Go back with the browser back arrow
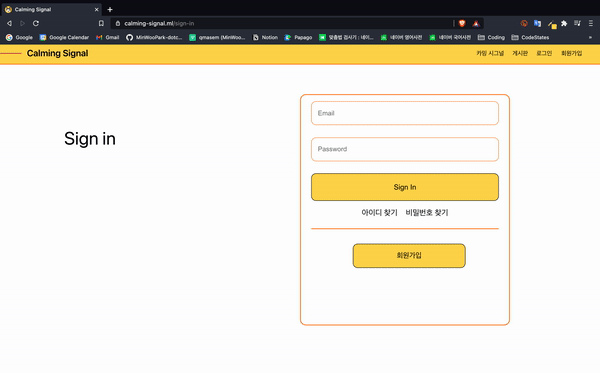This screenshot has height=375, width=600. (x=9, y=23)
